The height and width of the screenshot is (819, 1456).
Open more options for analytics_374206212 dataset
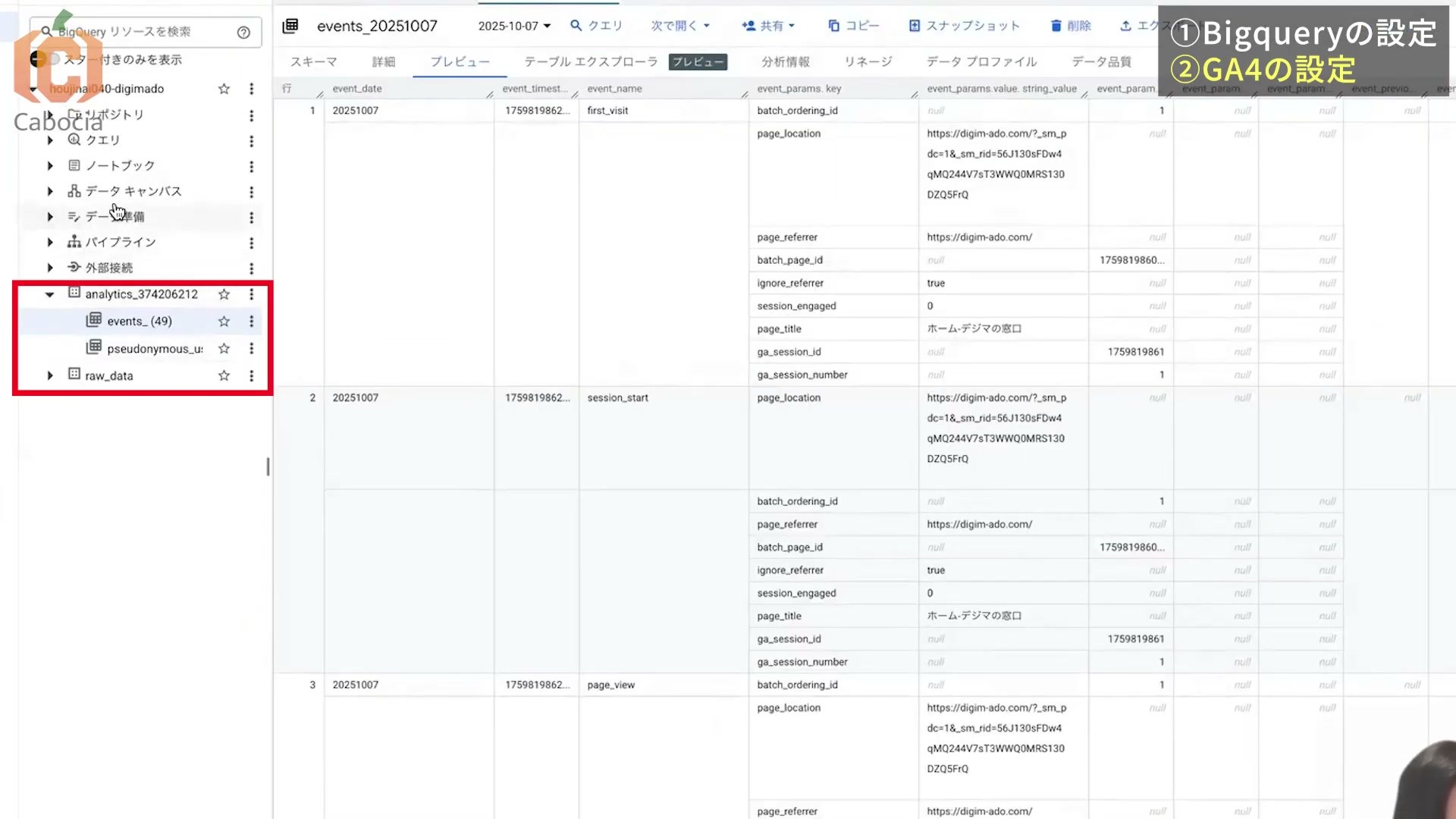(251, 294)
